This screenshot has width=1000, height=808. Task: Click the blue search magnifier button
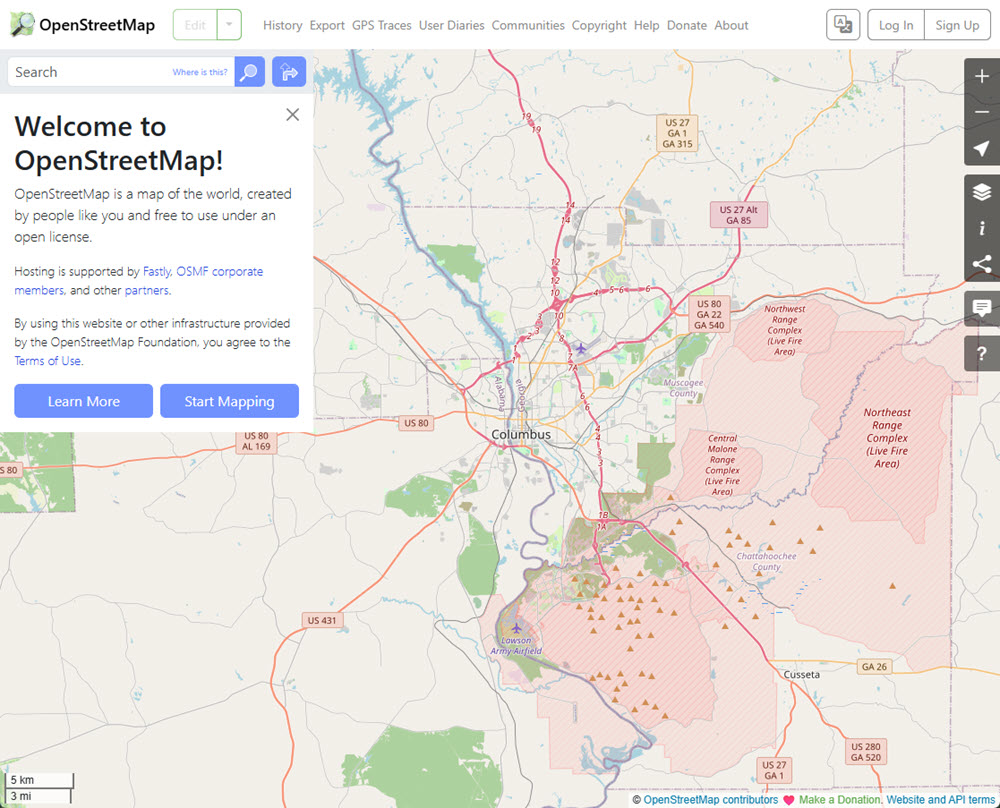tap(249, 71)
